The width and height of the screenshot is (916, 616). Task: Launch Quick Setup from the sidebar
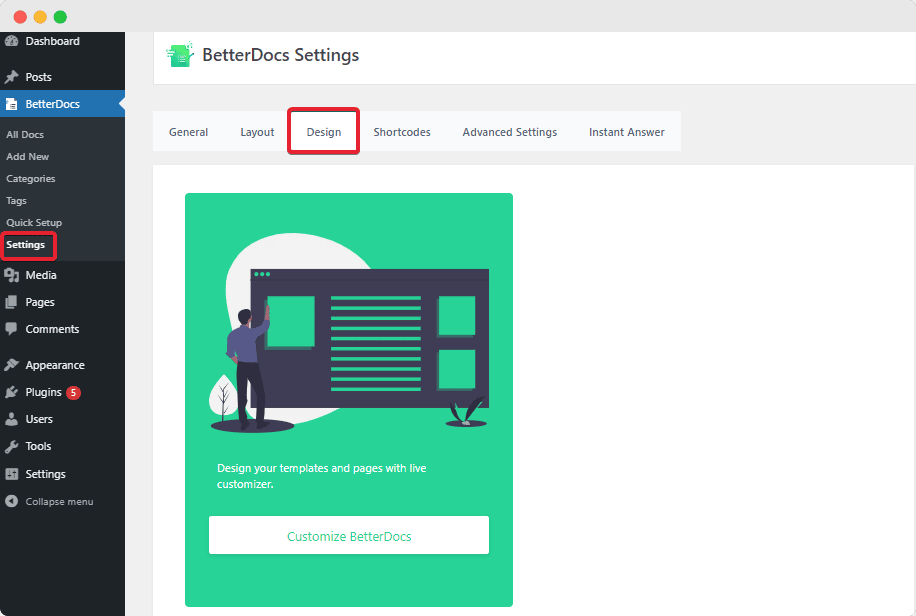[34, 223]
